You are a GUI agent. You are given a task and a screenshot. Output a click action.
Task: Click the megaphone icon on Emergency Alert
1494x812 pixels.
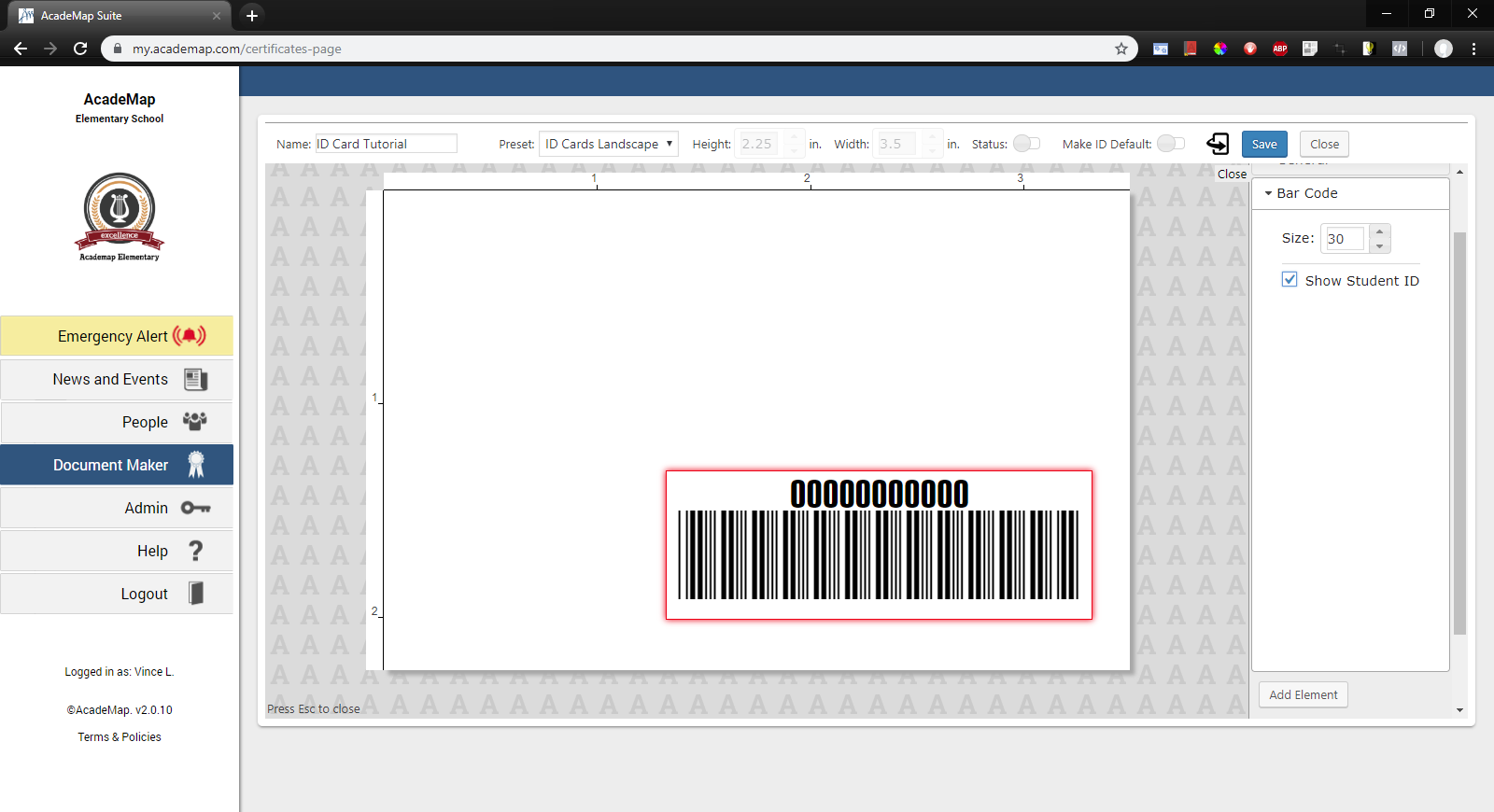click(190, 336)
